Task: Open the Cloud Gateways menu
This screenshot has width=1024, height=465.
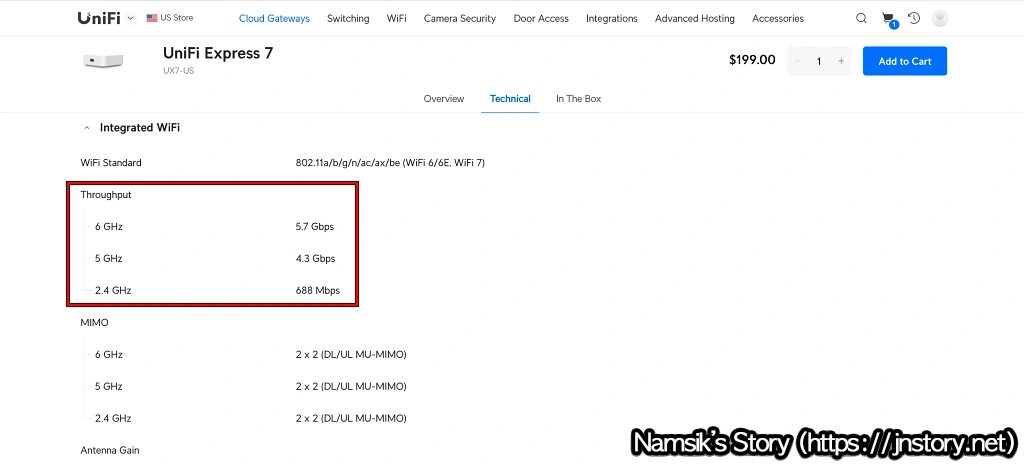Action: (x=274, y=18)
